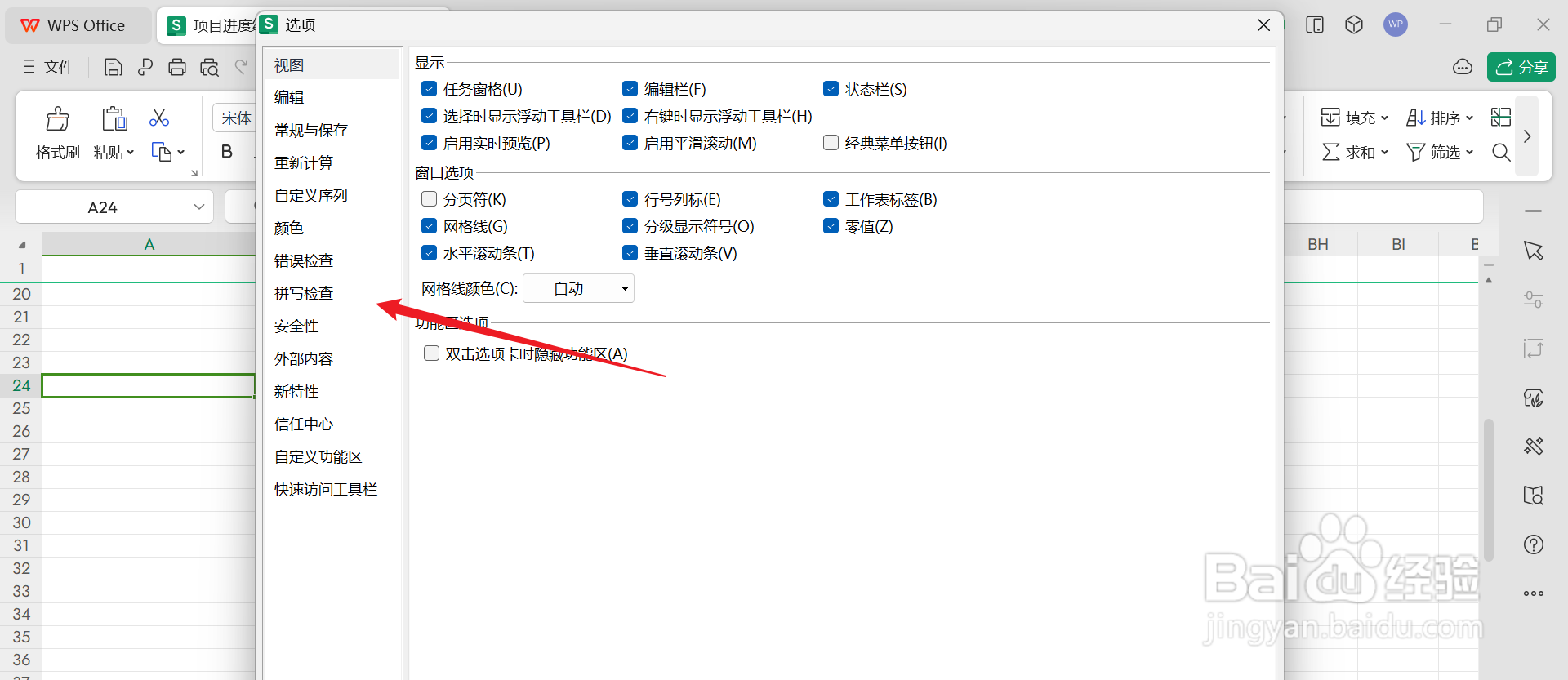Open 自定义功能区 options page
Viewport: 1568px width, 680px height.
tap(331, 456)
